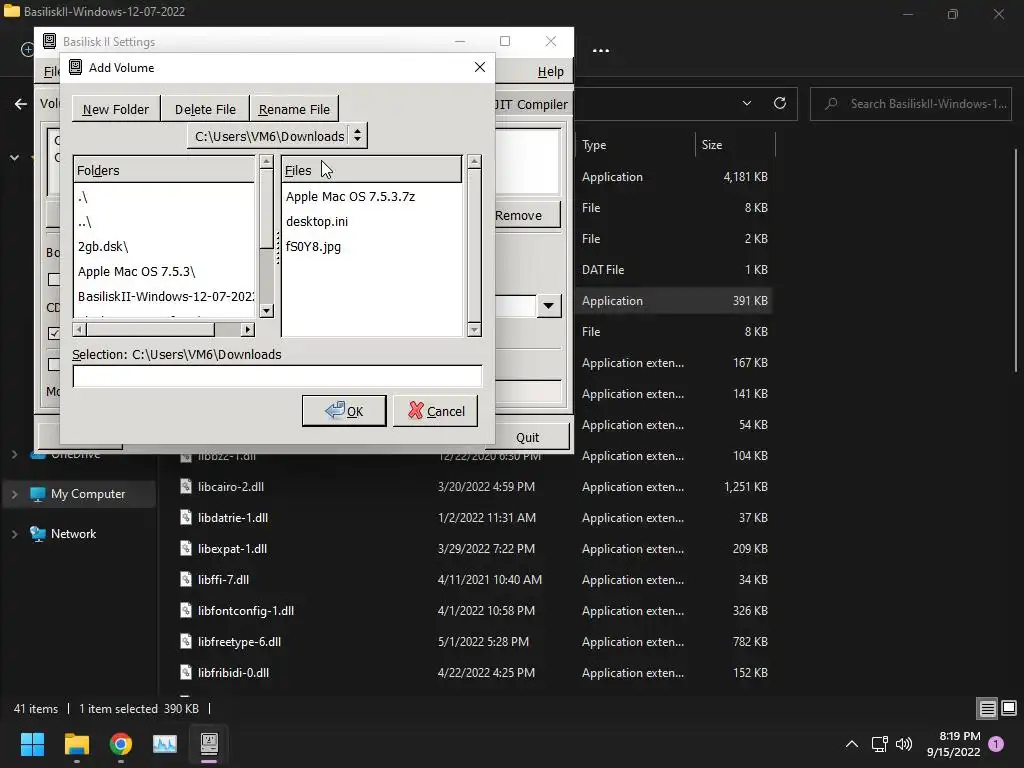Image resolution: width=1024 pixels, height=768 pixels.
Task: Select the desktop.ini file
Action: click(371, 221)
